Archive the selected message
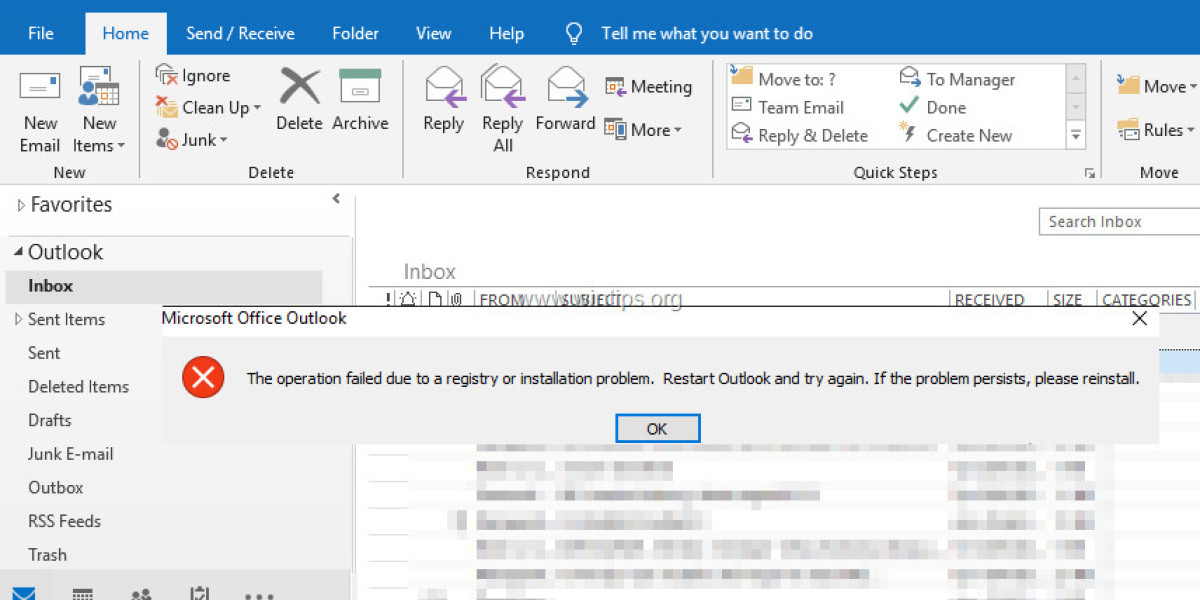This screenshot has height=600, width=1200. point(360,88)
